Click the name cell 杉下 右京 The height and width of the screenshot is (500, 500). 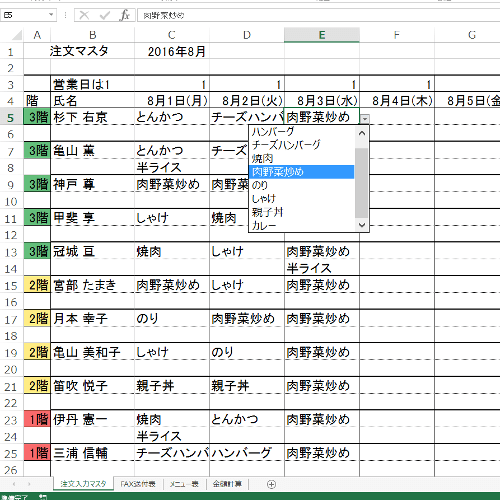93,117
